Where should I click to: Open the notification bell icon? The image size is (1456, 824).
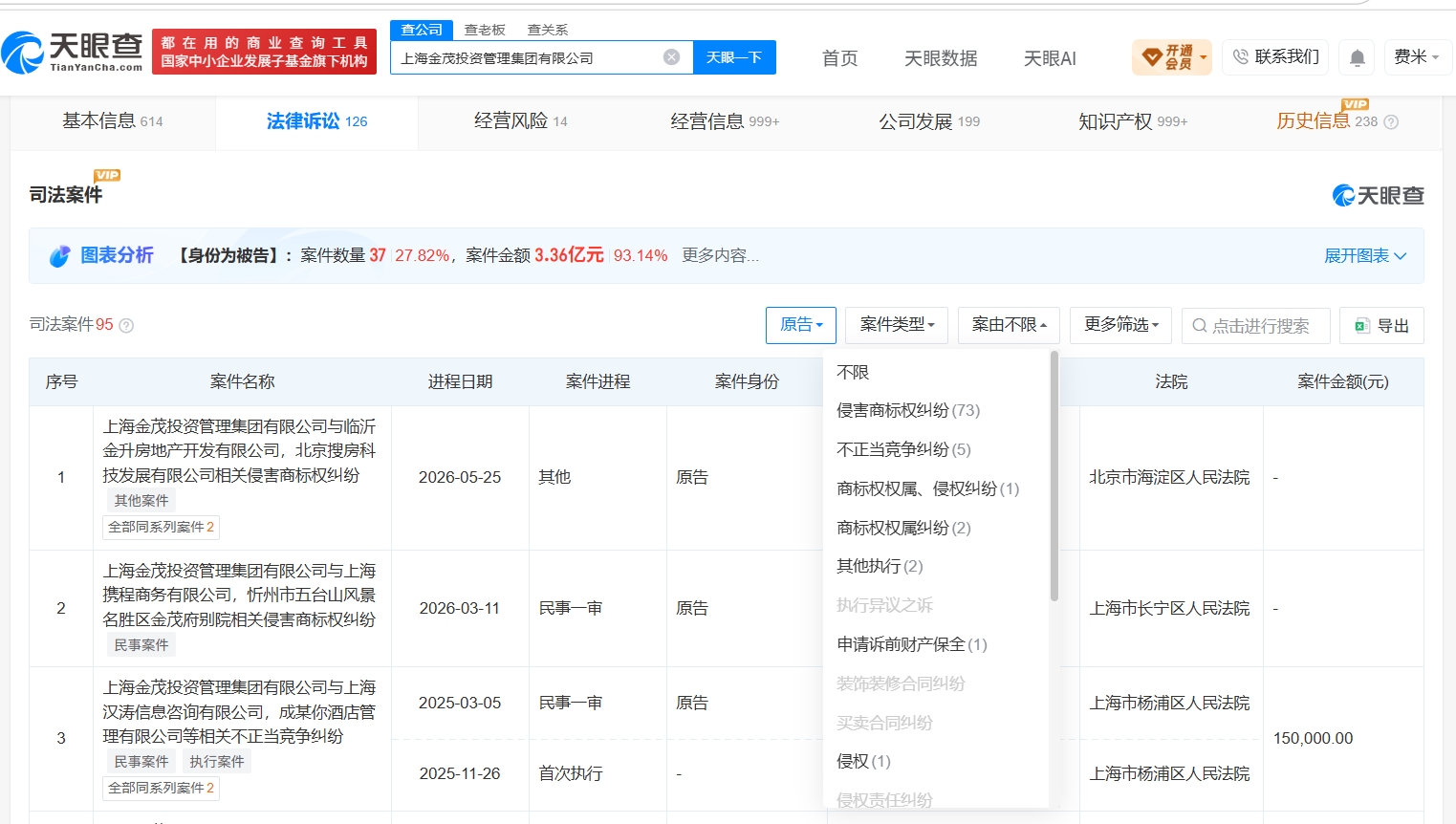click(x=1357, y=57)
